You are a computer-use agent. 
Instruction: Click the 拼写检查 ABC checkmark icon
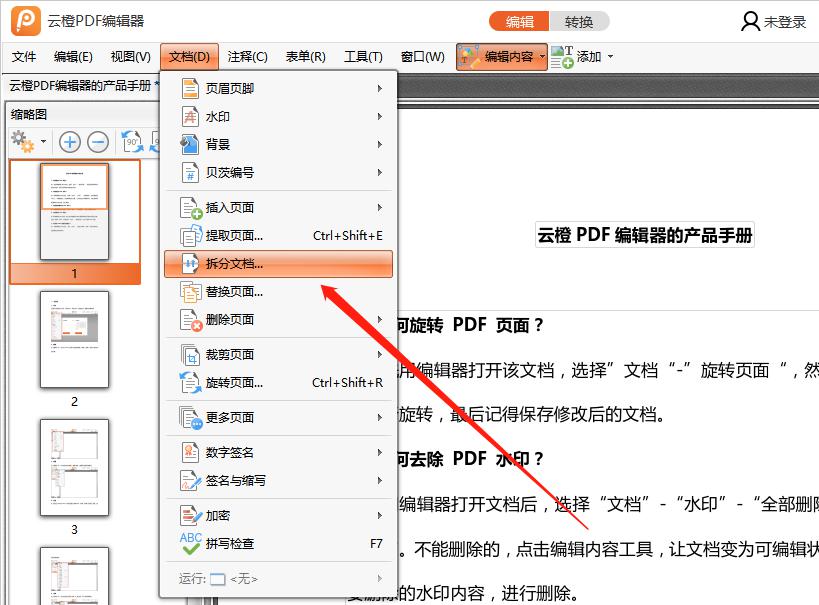tap(191, 543)
